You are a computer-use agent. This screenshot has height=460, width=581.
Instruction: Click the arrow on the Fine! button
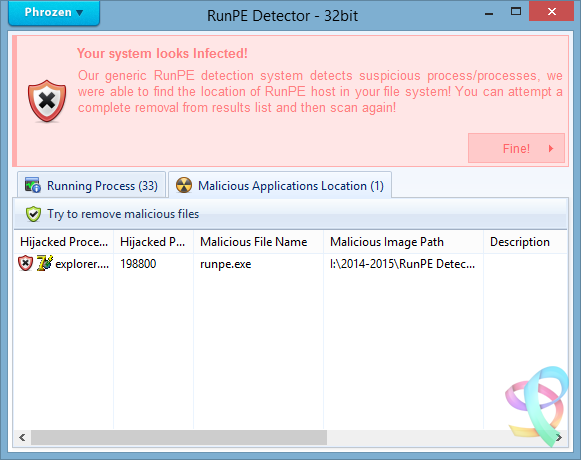(551, 149)
